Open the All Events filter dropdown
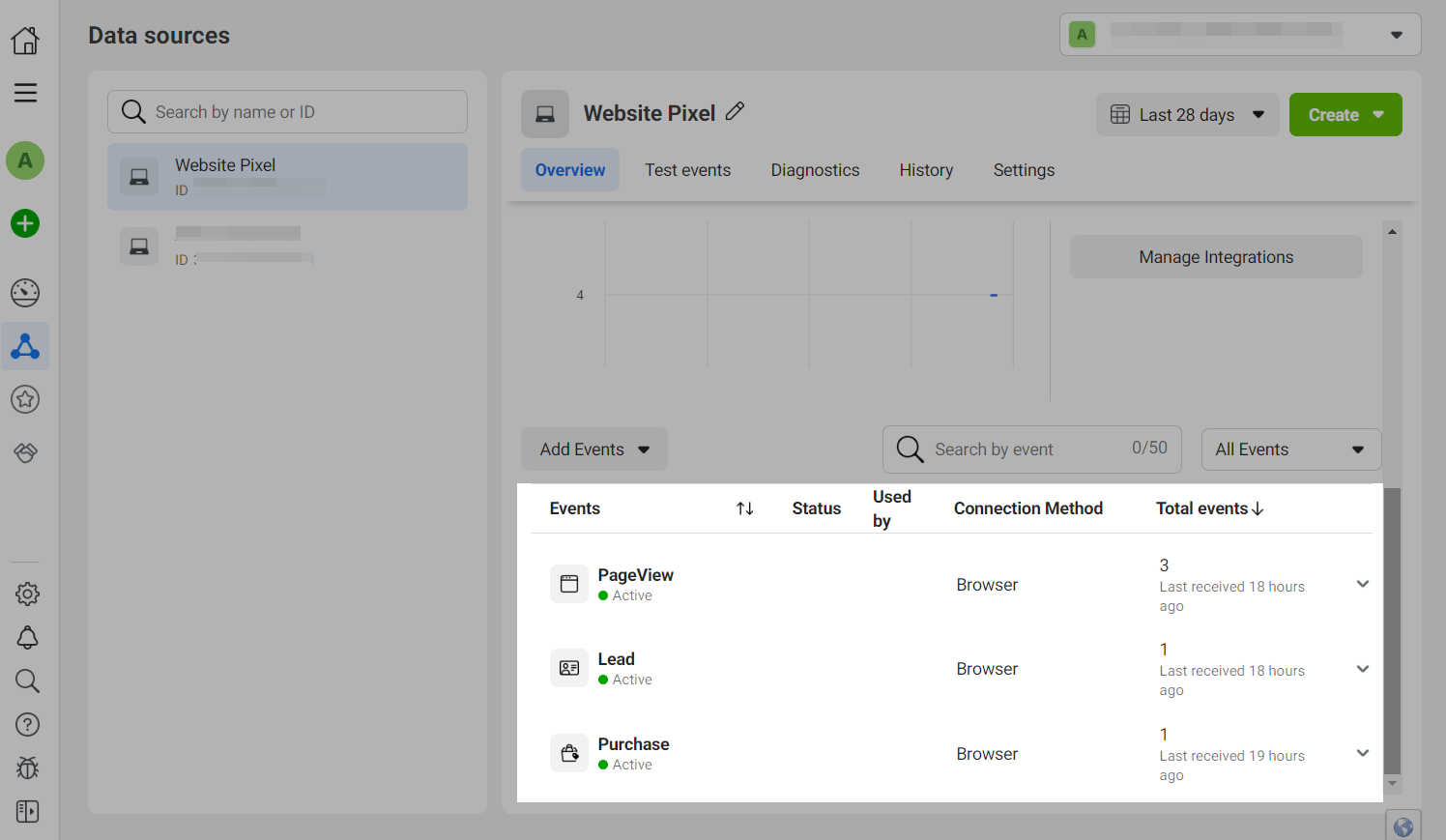1446x840 pixels. tap(1290, 449)
